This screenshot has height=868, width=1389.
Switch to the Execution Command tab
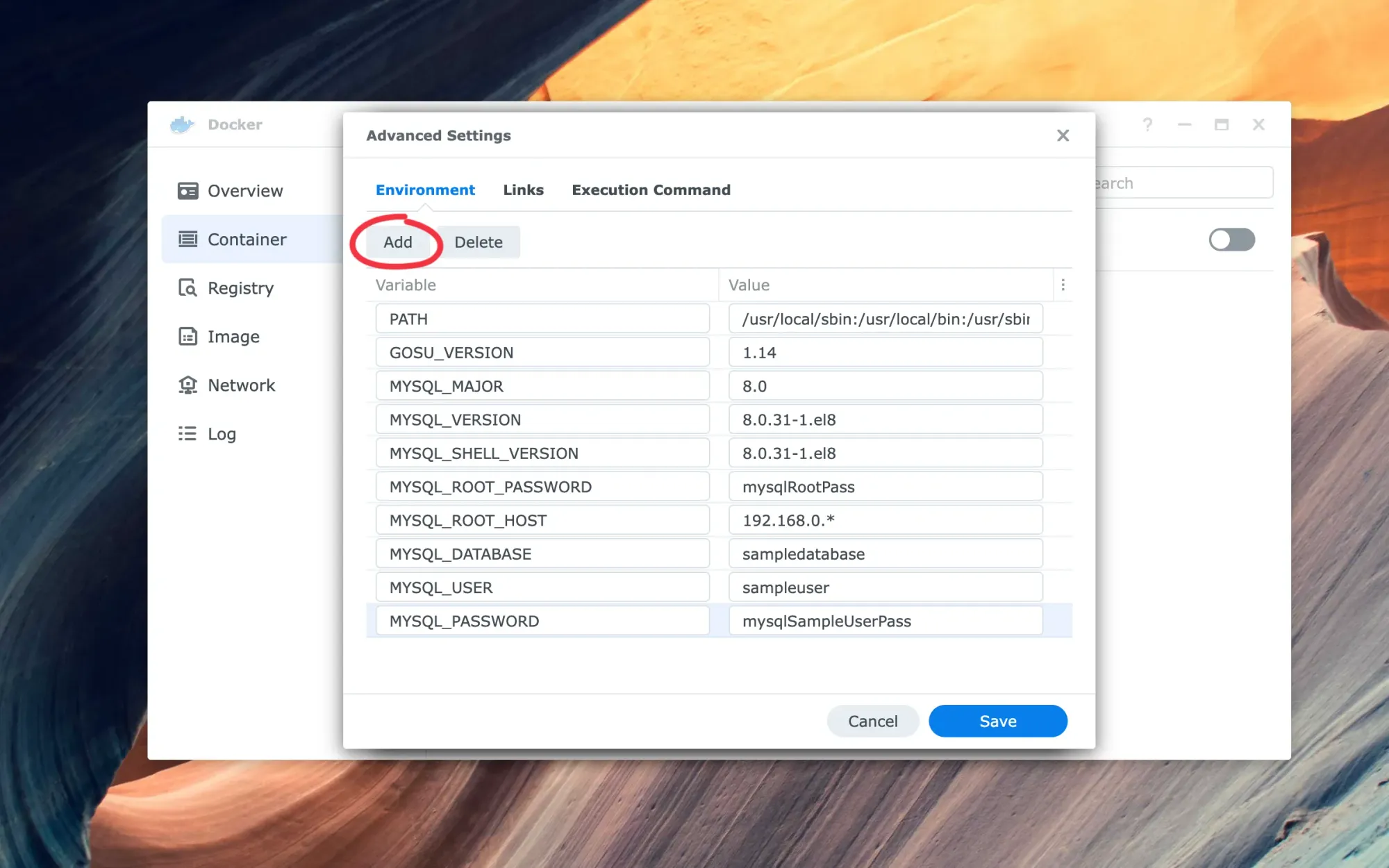(650, 190)
